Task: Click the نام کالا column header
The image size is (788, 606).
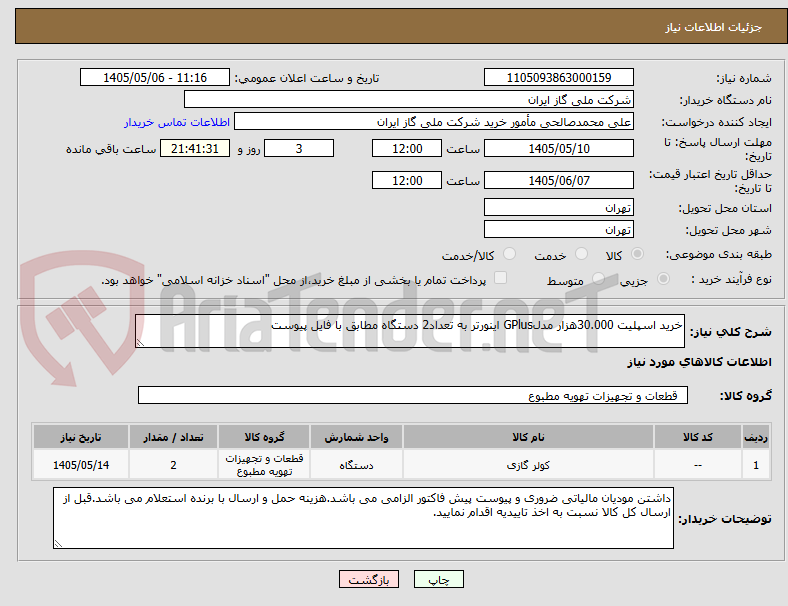Action: tap(528, 437)
